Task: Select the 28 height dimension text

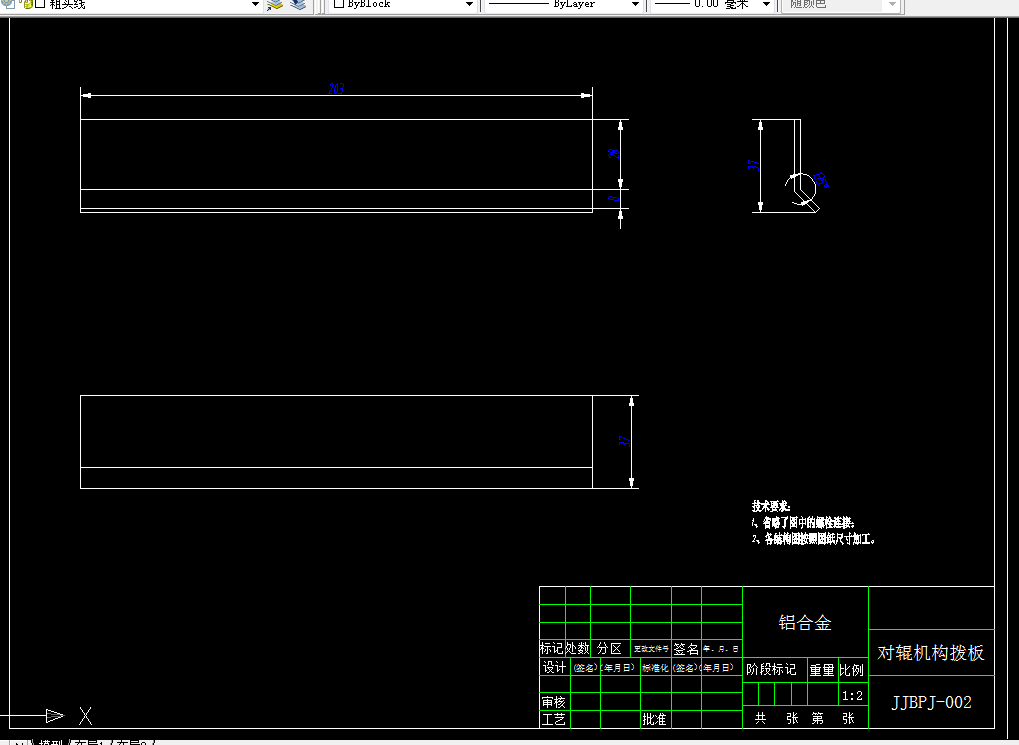Action: (614, 154)
